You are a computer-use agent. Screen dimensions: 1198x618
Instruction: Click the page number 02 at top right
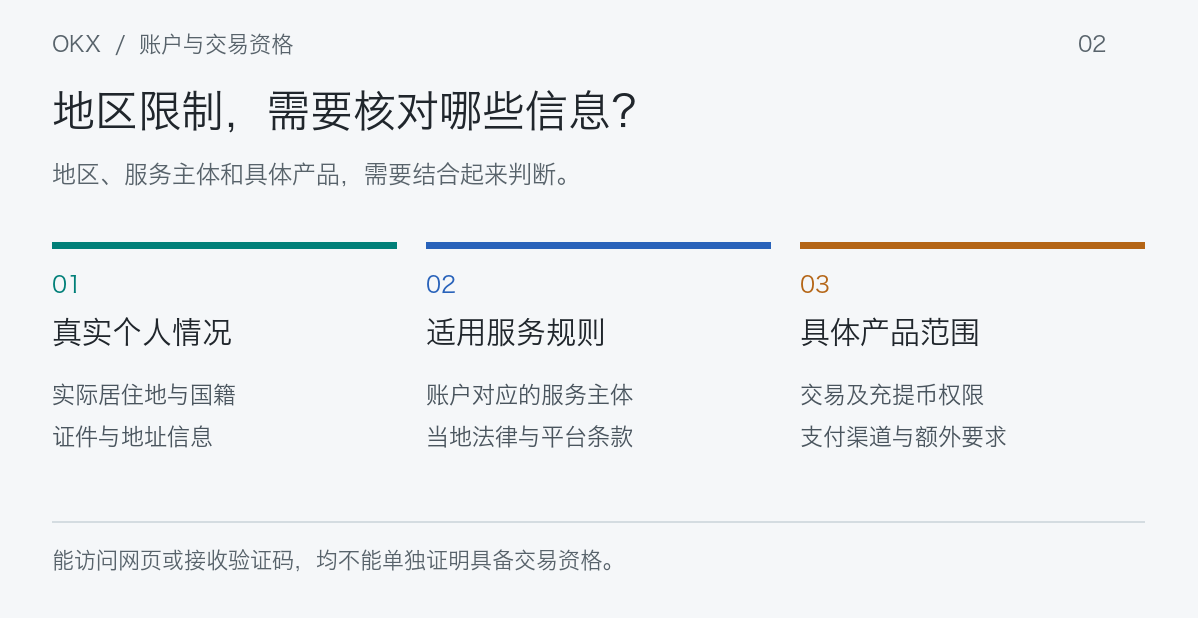pyautogui.click(x=1092, y=44)
